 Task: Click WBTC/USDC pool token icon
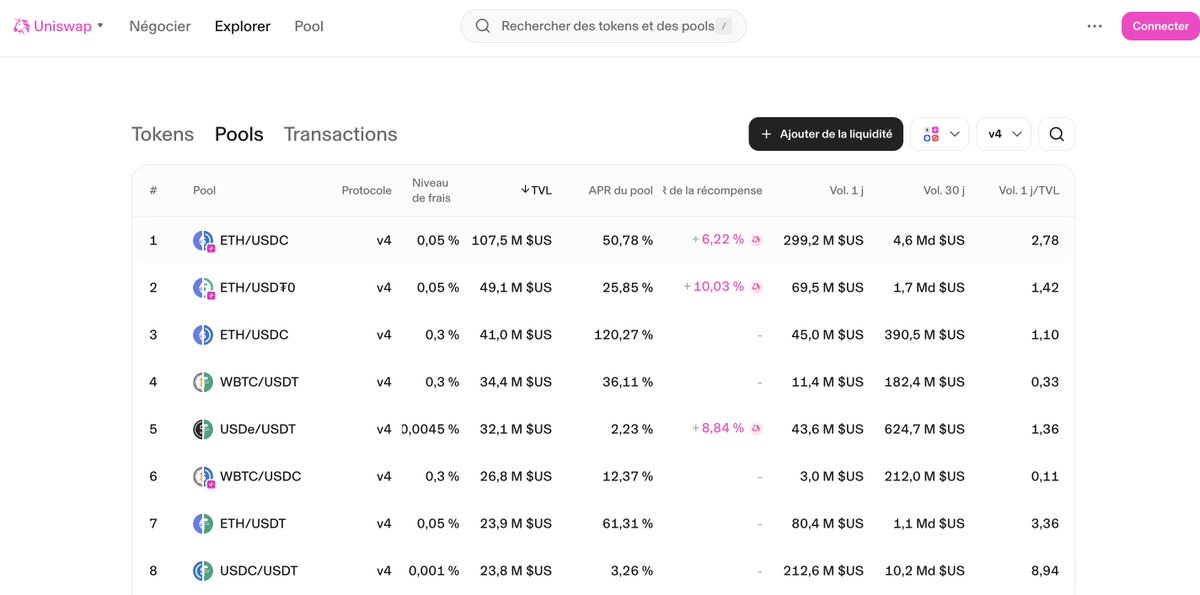point(203,477)
